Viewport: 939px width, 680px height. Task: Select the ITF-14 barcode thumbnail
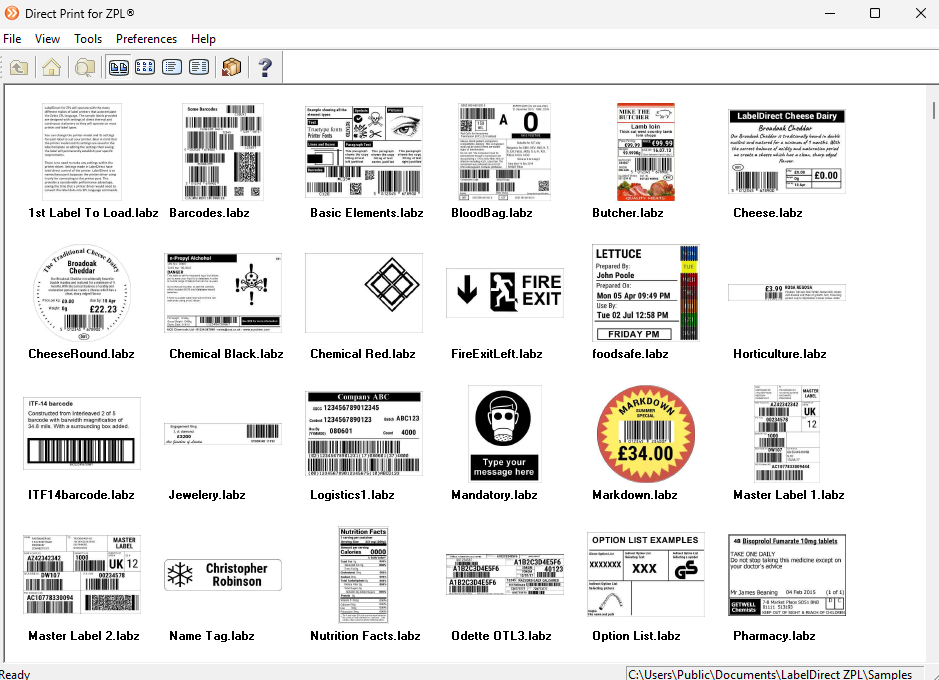[x=82, y=433]
